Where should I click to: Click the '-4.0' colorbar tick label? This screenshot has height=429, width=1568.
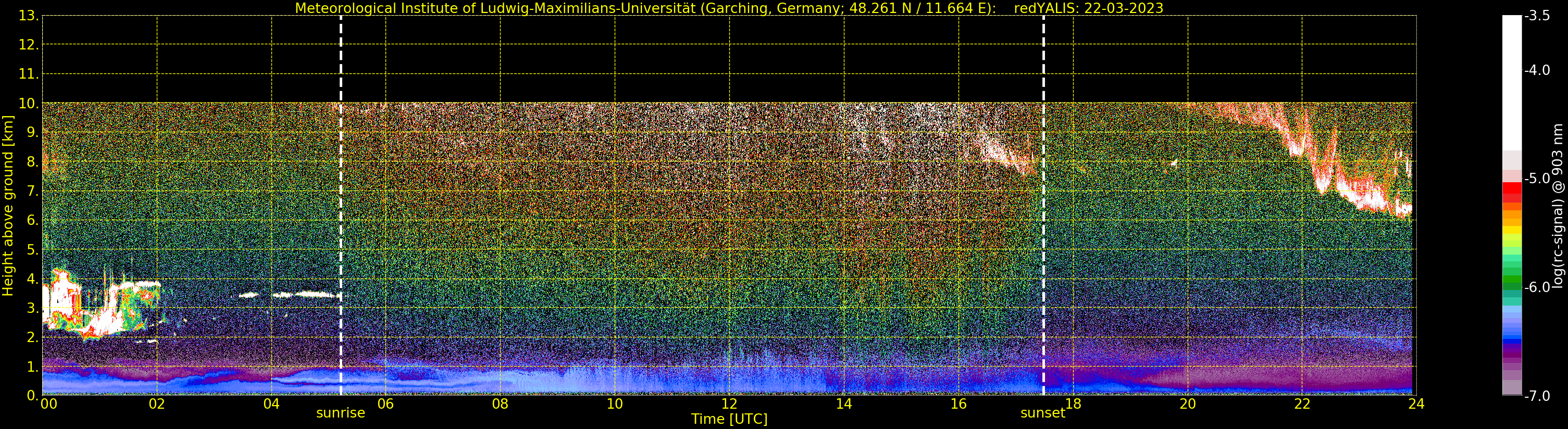coord(1537,71)
